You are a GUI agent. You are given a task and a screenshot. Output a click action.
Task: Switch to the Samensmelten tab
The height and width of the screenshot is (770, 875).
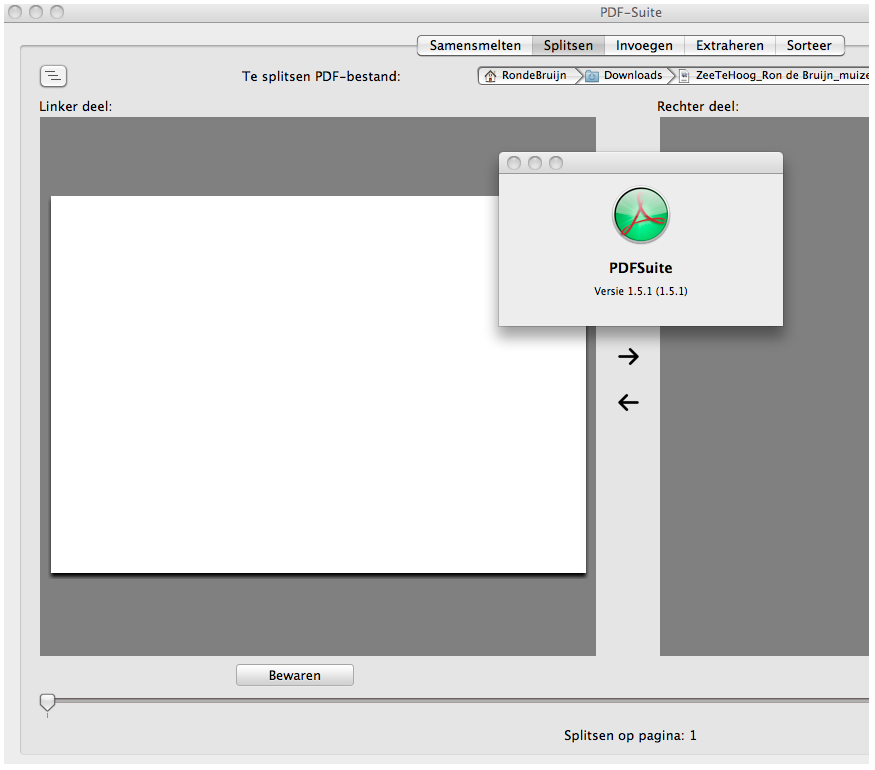[475, 45]
